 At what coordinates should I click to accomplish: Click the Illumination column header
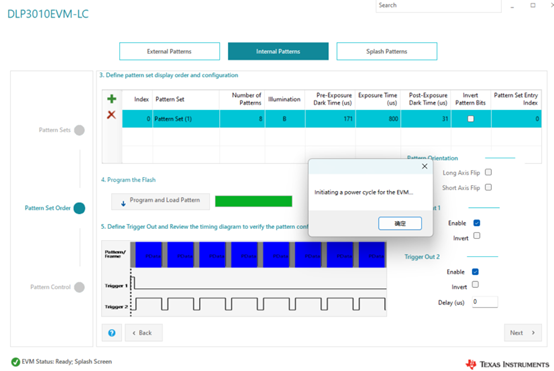[x=284, y=99]
